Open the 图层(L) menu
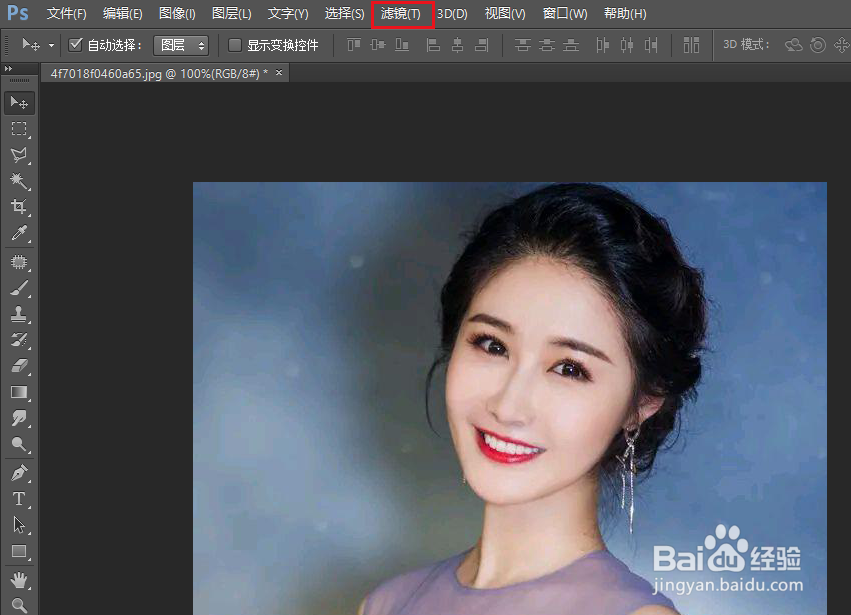 click(232, 14)
